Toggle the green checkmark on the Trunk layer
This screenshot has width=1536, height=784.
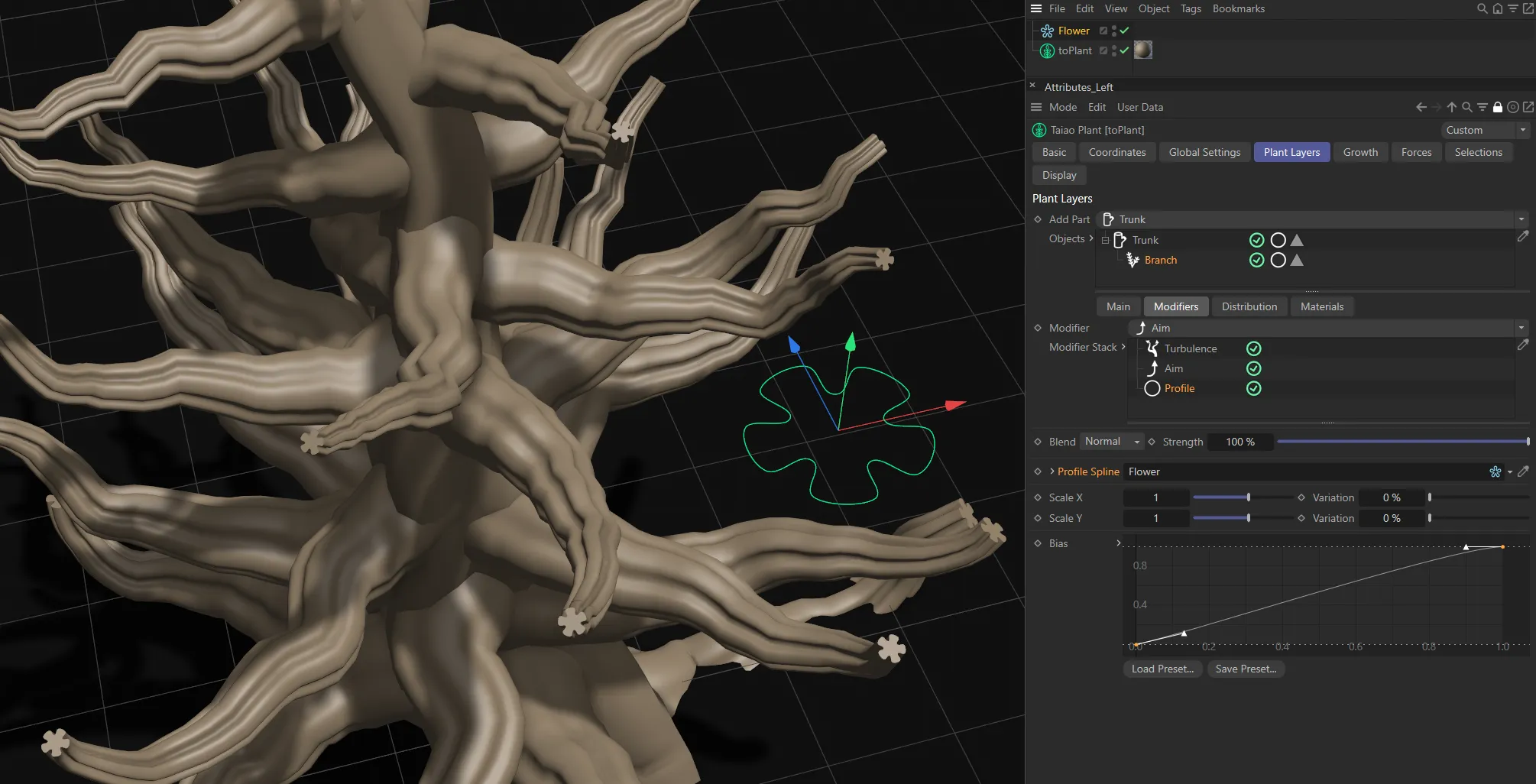tap(1257, 239)
